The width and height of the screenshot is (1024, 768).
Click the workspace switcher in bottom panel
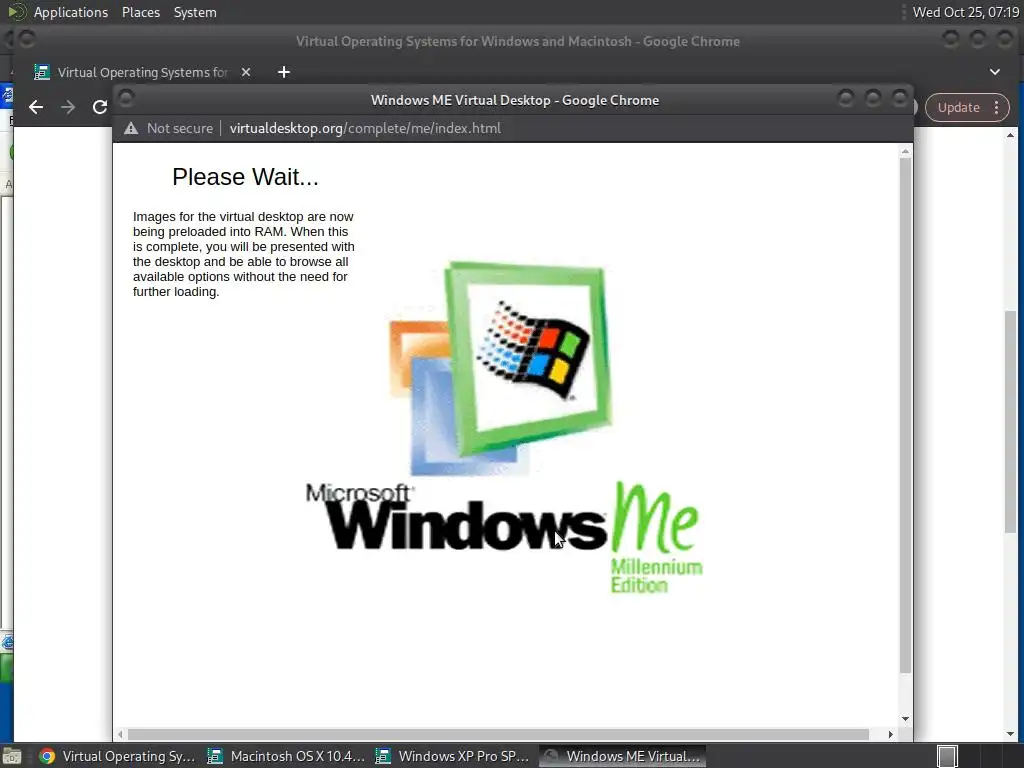(x=947, y=756)
